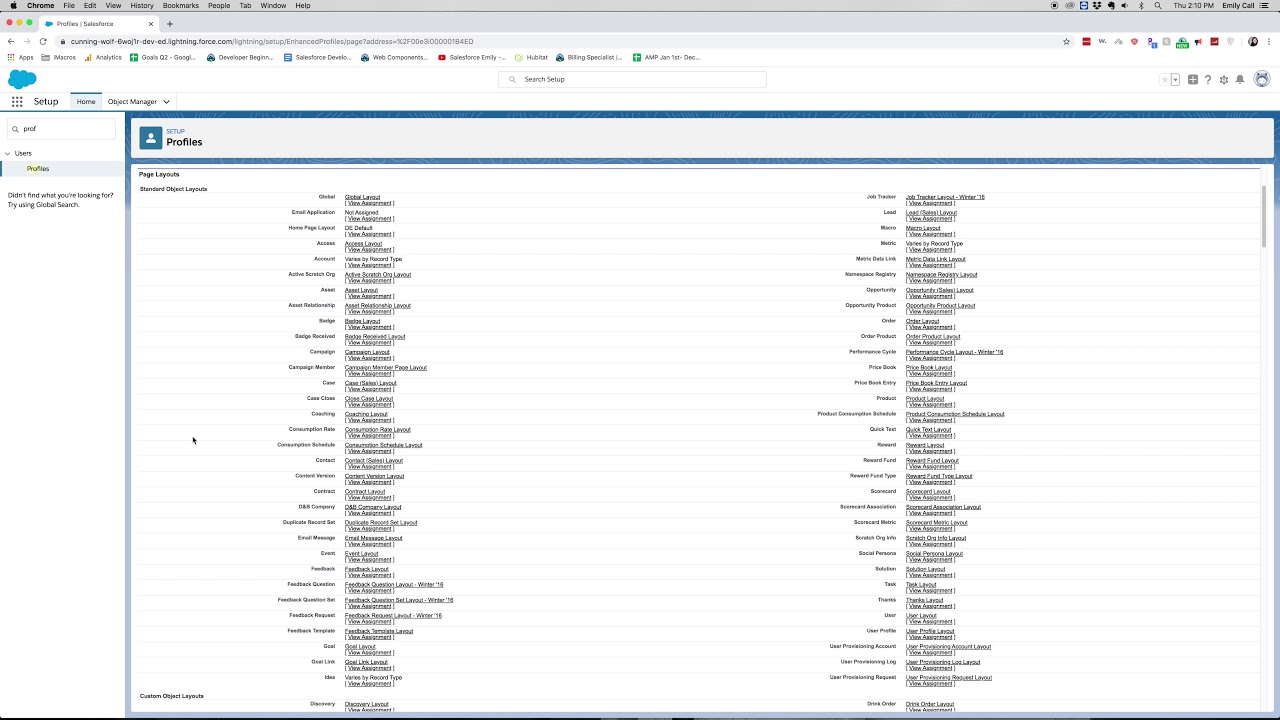Screen dimensions: 1280x720
Task: Click the red megaphone extension icon
Action: [x=1198, y=41]
